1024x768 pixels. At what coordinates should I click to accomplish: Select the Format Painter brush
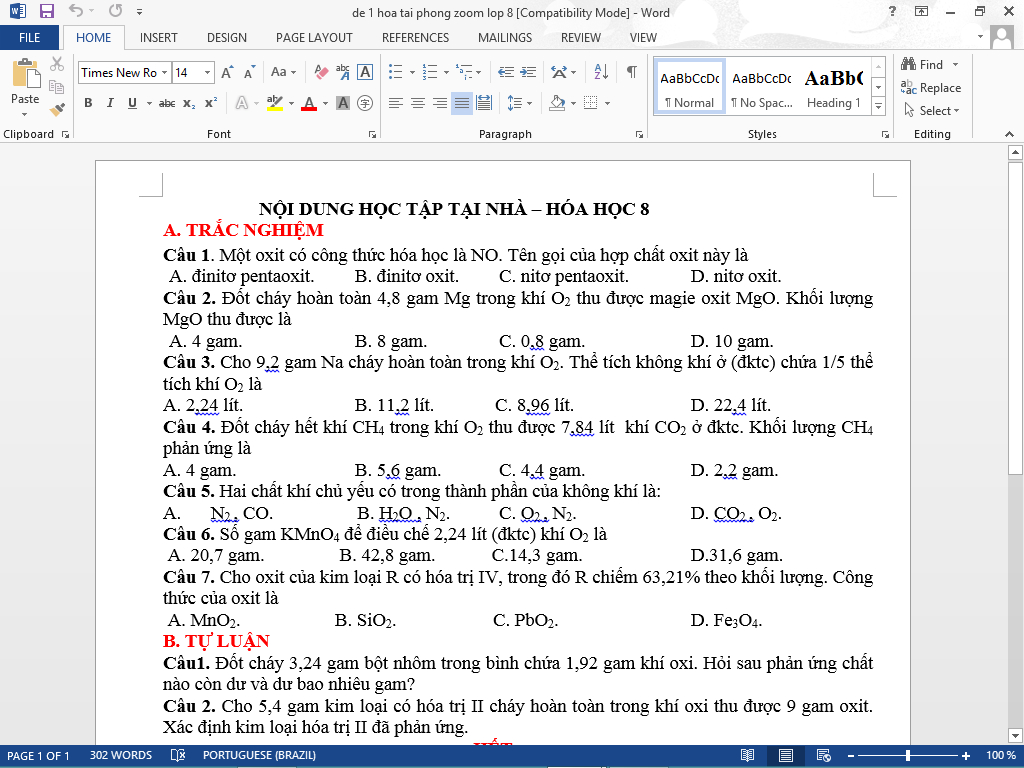point(57,109)
